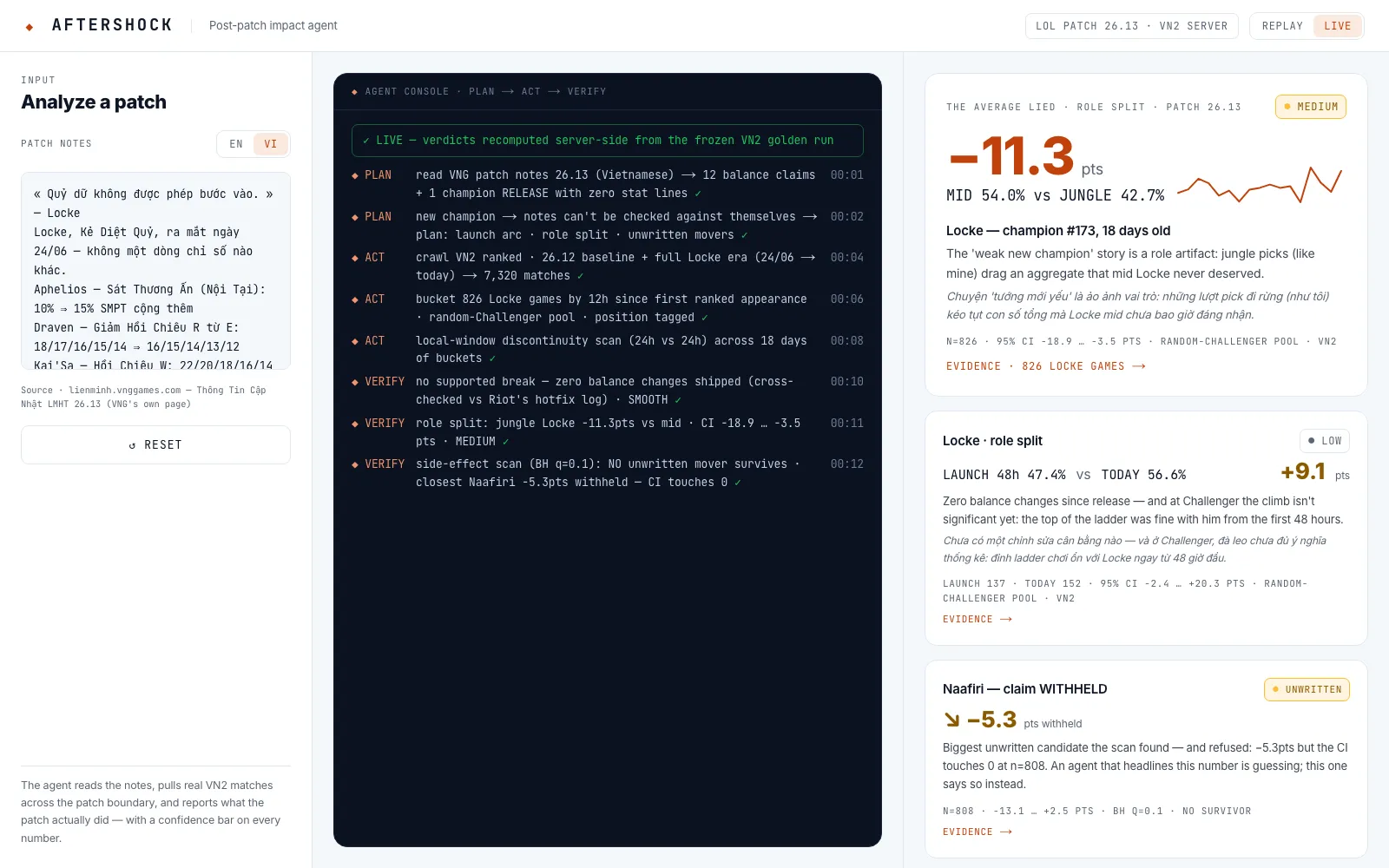
Task: Click 'Locke — champion #173, 18 days old'
Action: [1058, 231]
